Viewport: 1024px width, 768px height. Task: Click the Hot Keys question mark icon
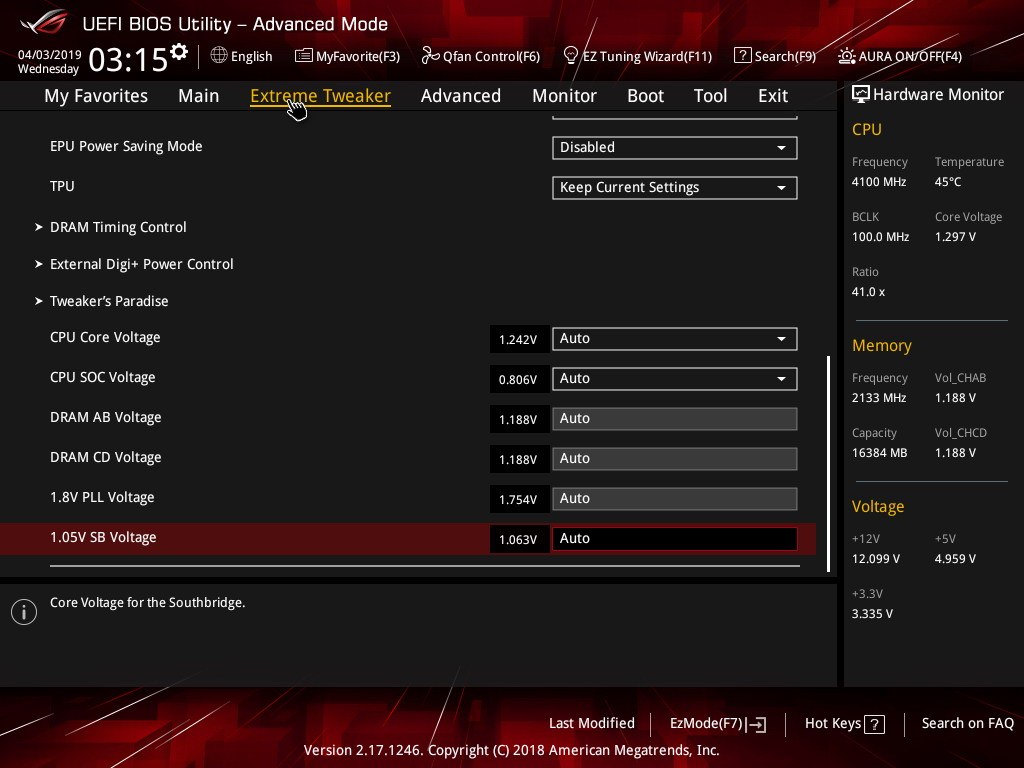(x=874, y=724)
